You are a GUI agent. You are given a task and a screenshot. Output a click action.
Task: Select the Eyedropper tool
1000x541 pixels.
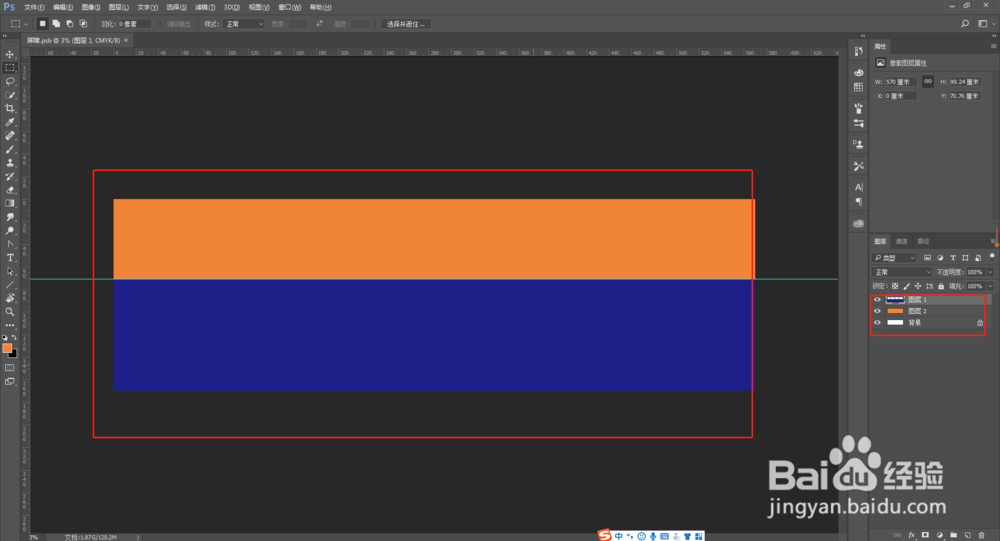tap(10, 122)
